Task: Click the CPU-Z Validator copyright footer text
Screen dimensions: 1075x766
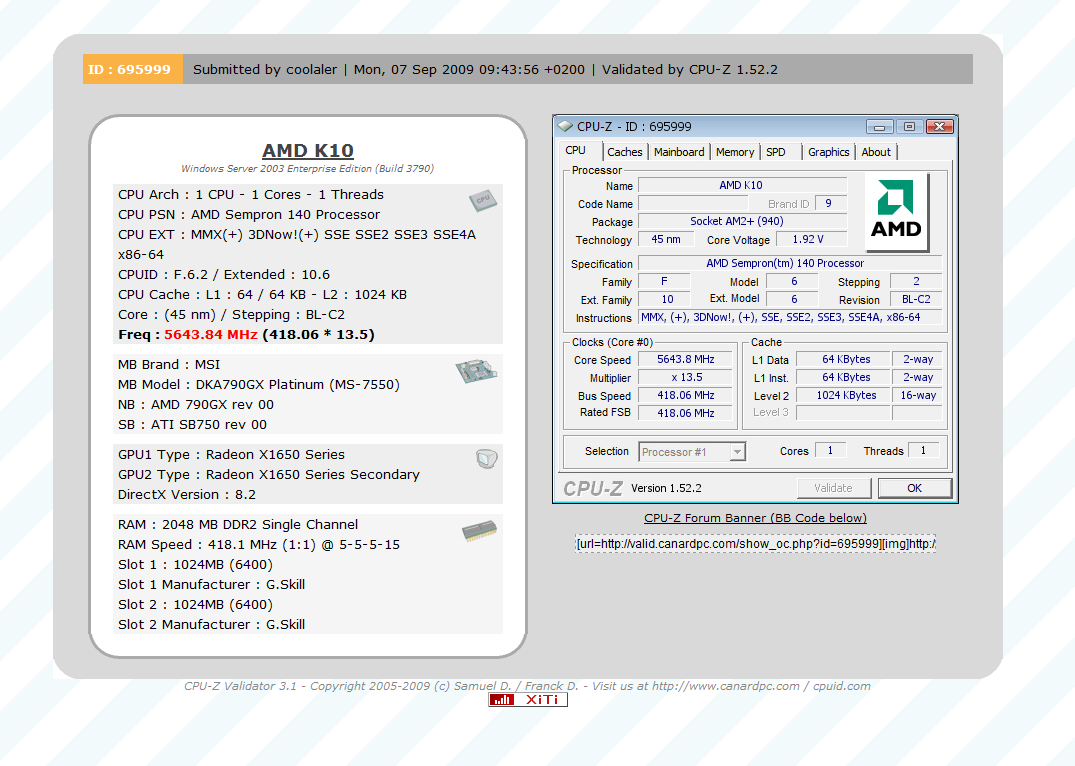Action: click(527, 686)
